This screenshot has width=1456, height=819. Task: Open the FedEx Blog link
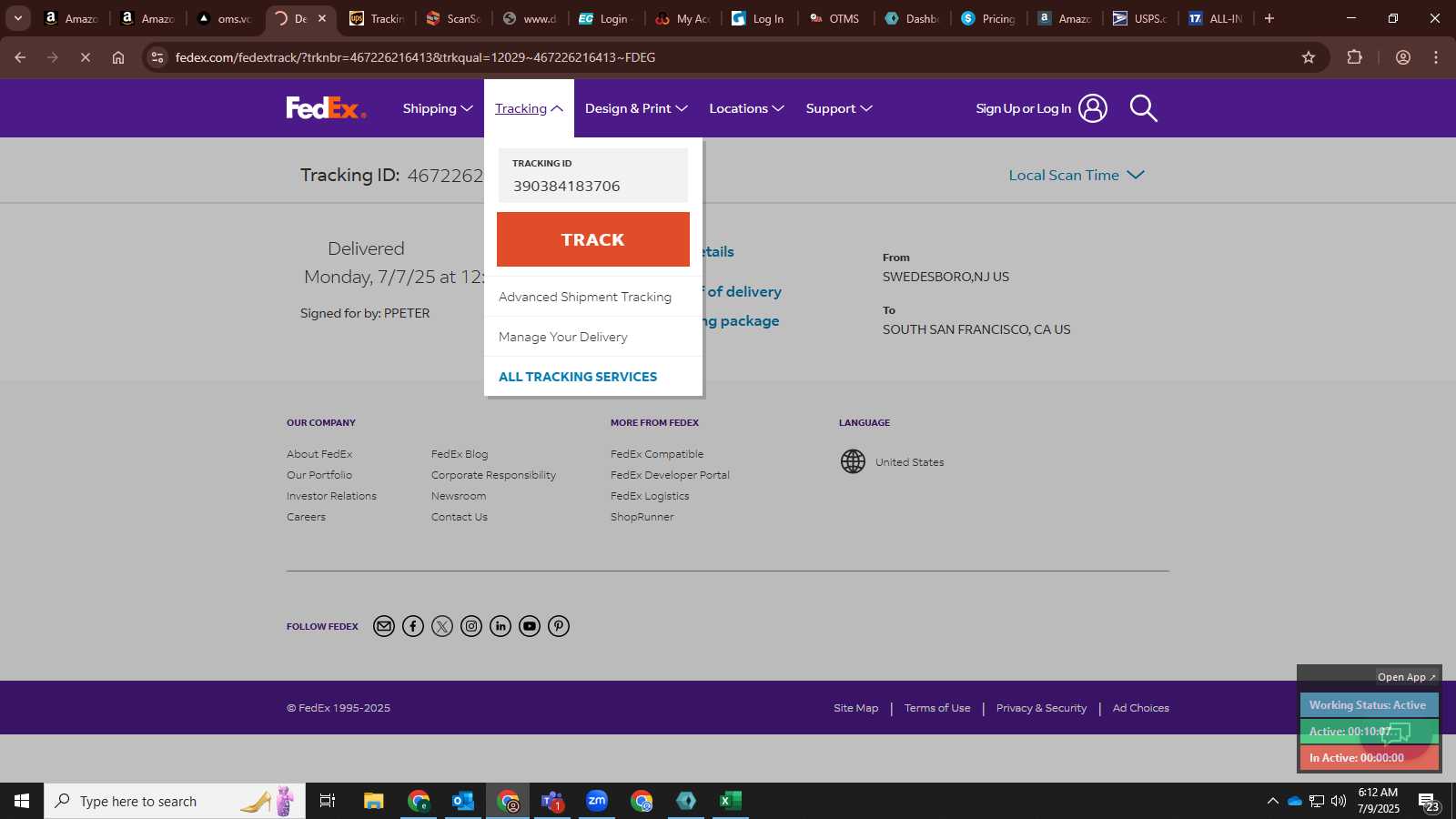[460, 454]
